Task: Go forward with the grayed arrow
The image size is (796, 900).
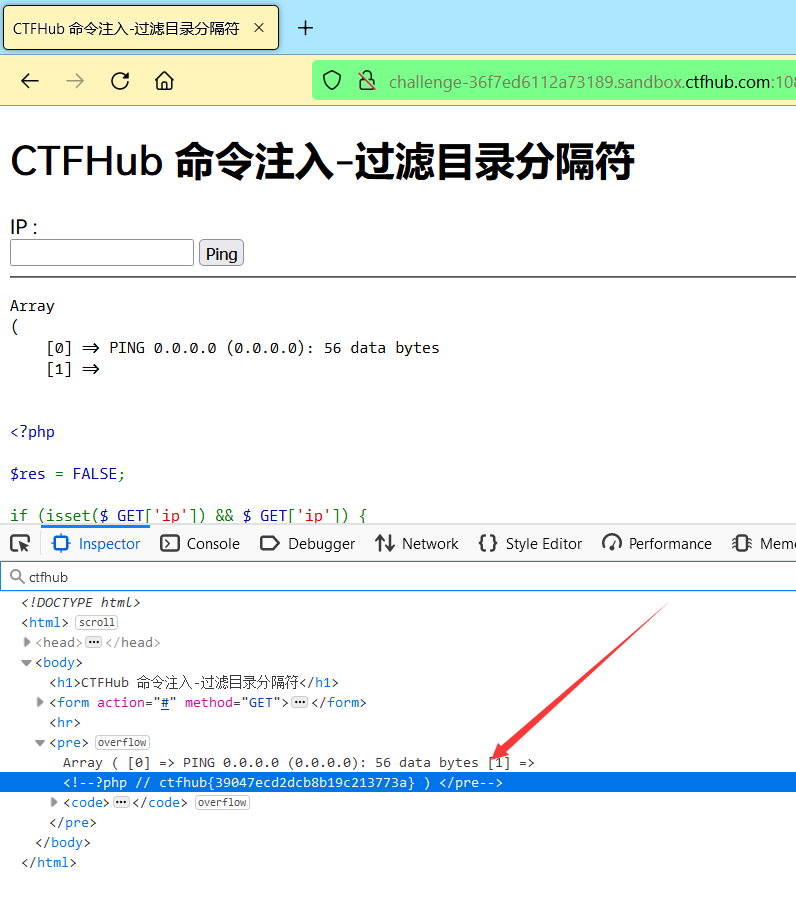Action: coord(75,81)
